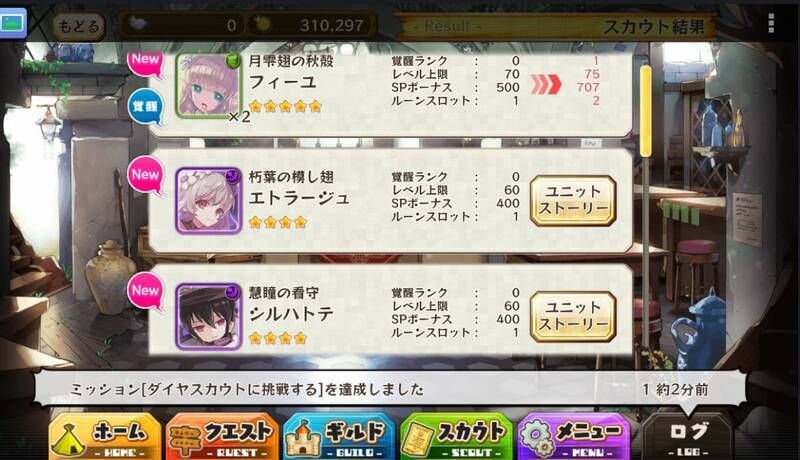
Task: View シルハトテ unit story button
Action: [x=573, y=316]
